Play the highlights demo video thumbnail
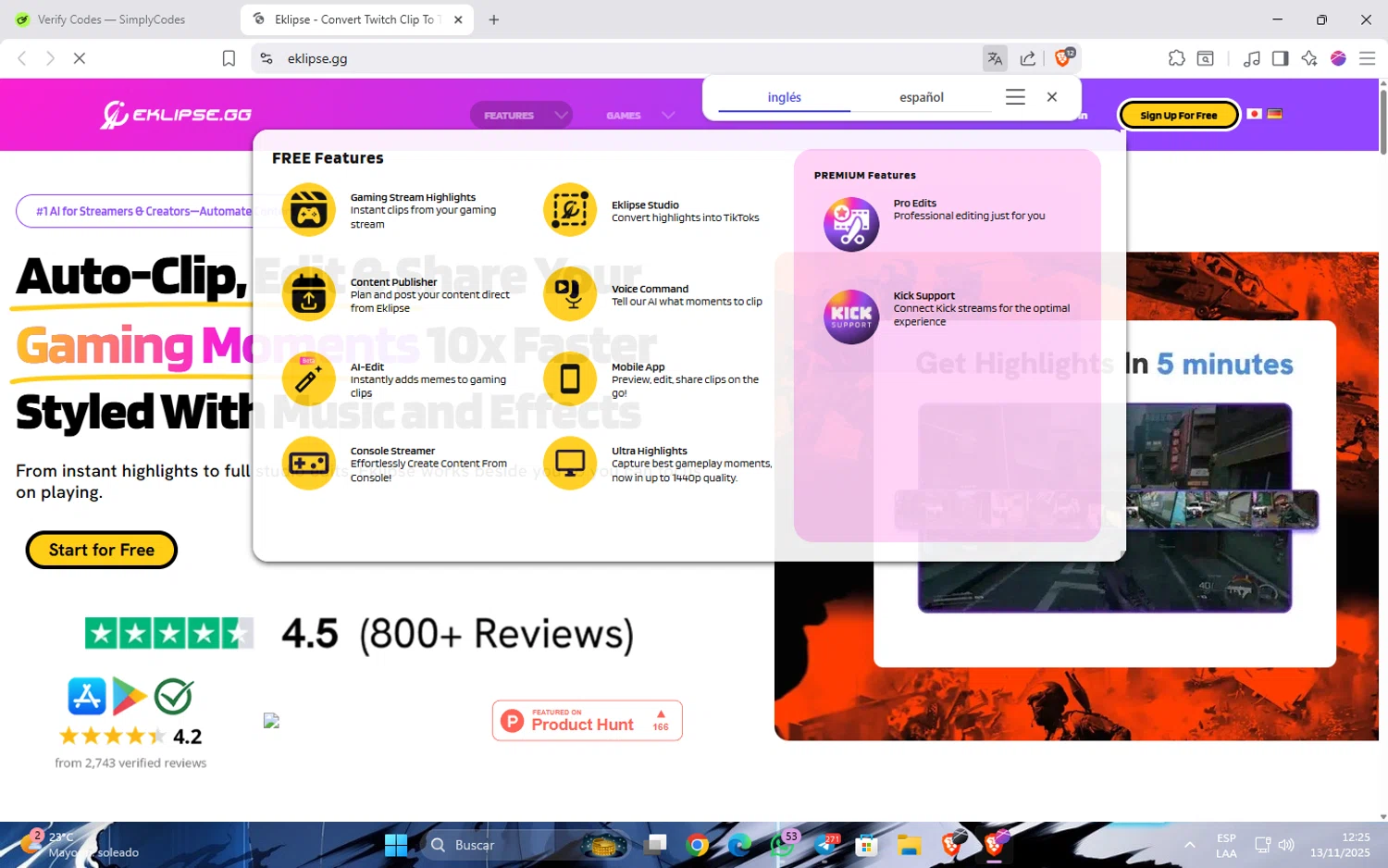 point(1104,507)
